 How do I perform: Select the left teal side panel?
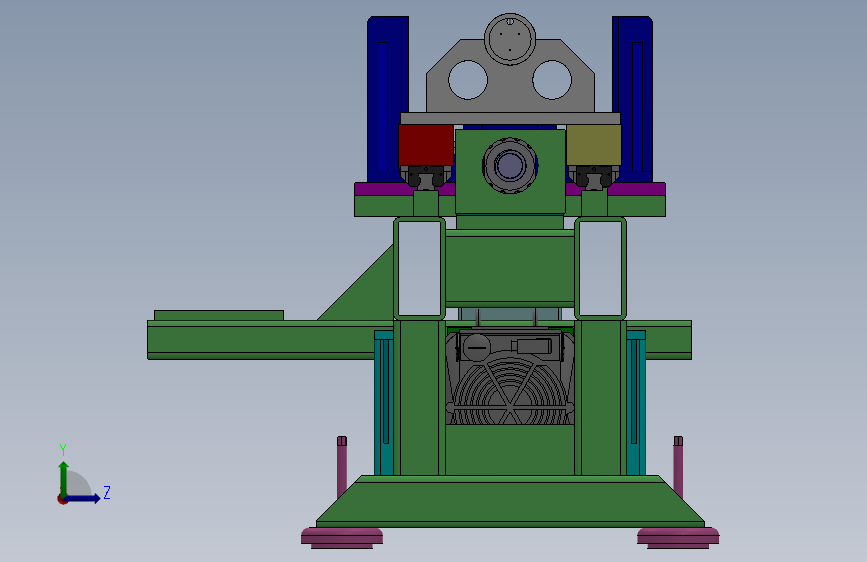click(384, 403)
